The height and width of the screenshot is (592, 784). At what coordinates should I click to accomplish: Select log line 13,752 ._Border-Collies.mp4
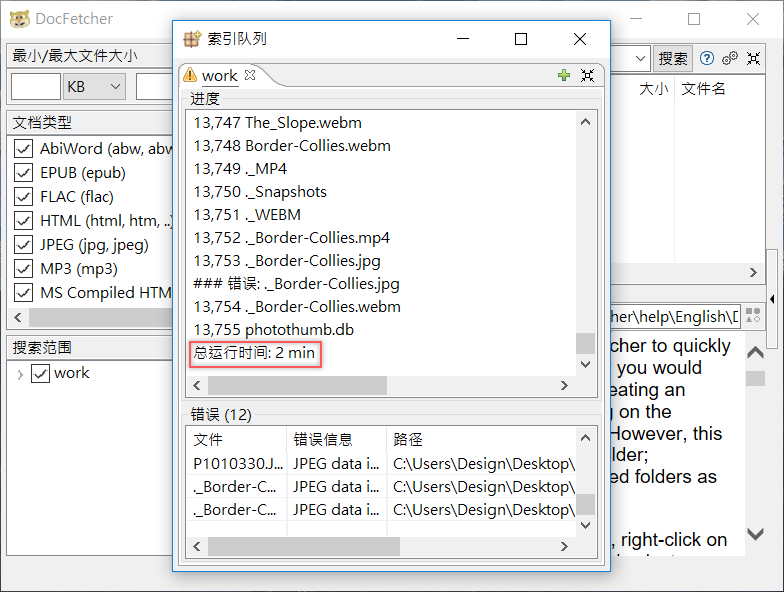point(292,238)
